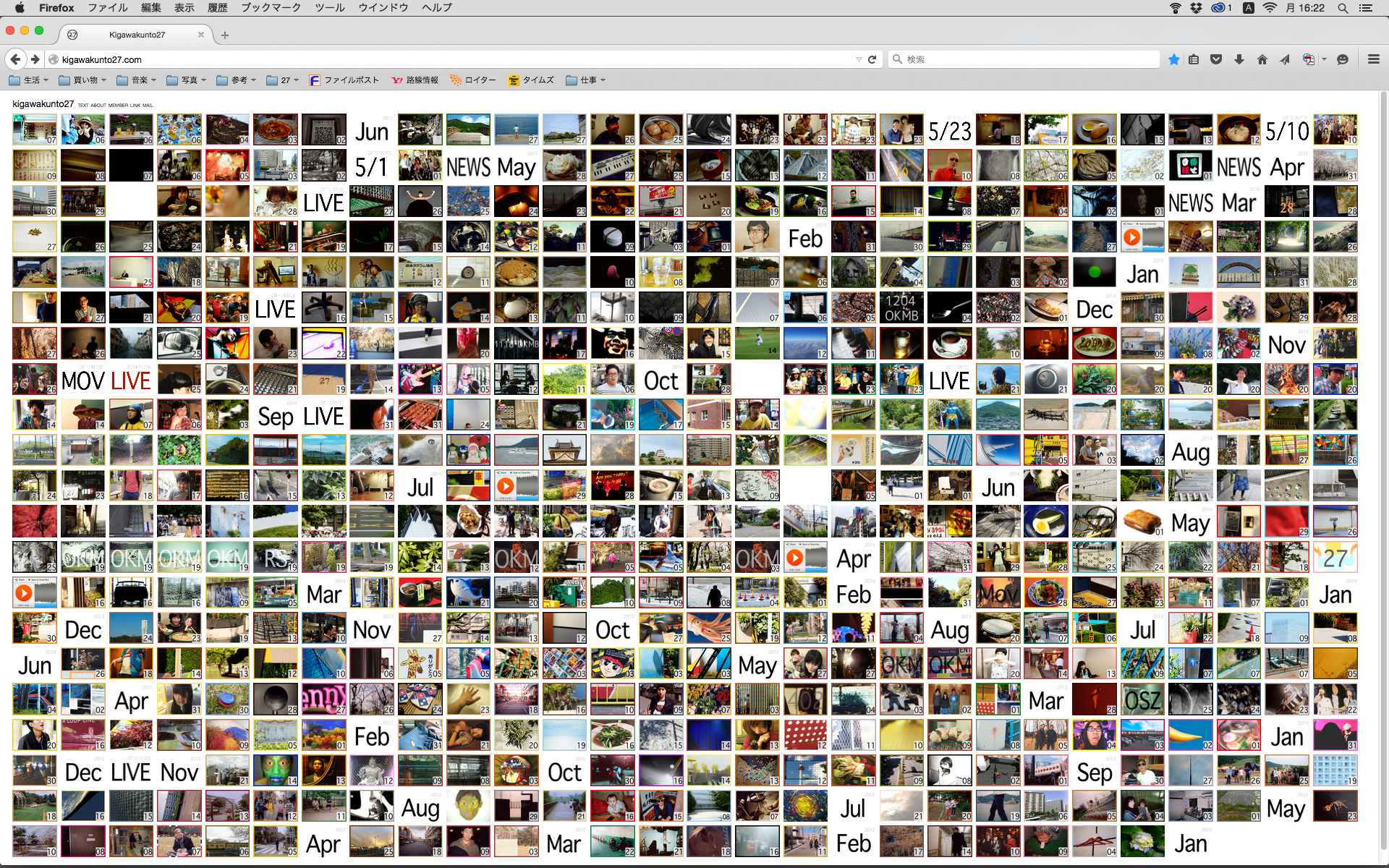Screen dimensions: 1389x868
Task: Select the Kigawakunto27 tab
Action: 137,35
